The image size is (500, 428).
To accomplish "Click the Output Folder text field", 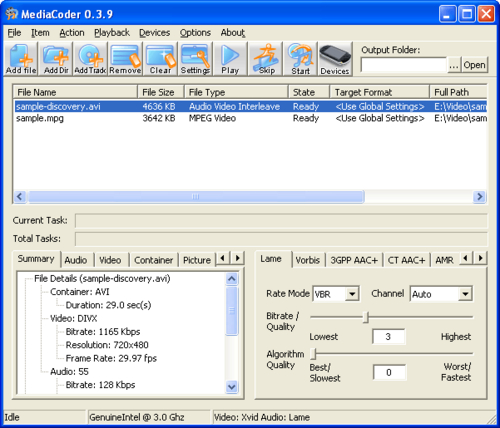I will tap(404, 65).
